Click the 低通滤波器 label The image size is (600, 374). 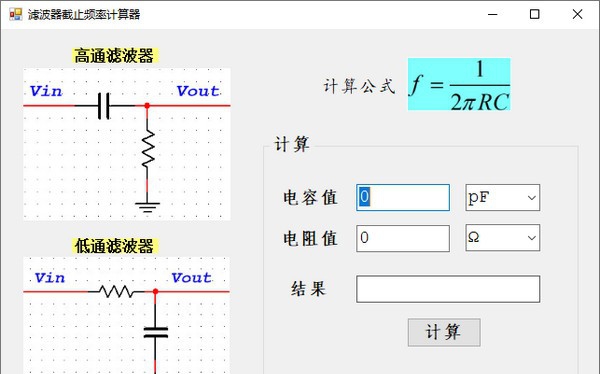pos(114,246)
